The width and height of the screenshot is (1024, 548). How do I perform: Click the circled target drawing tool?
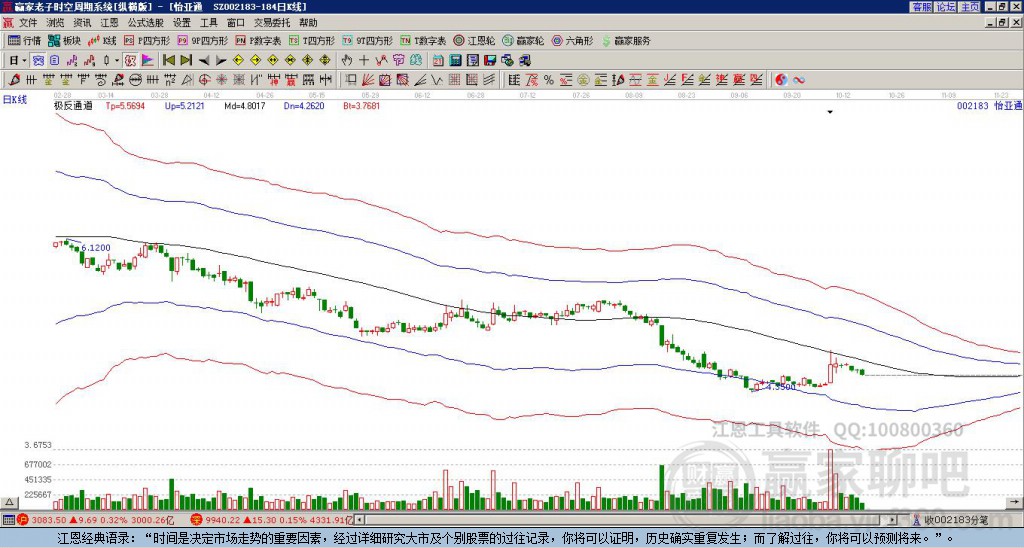coord(204,80)
